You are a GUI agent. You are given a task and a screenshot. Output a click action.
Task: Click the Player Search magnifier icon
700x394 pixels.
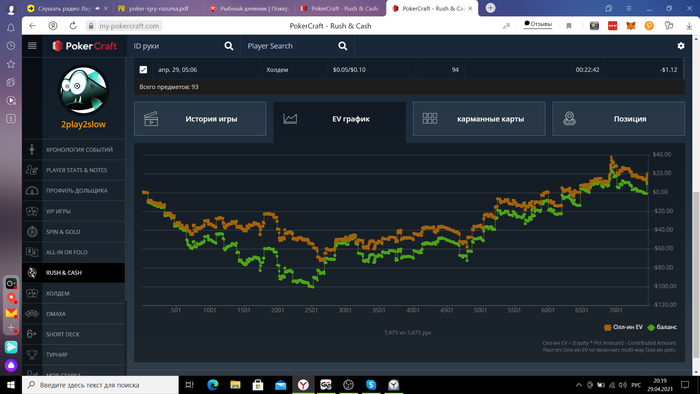click(342, 46)
